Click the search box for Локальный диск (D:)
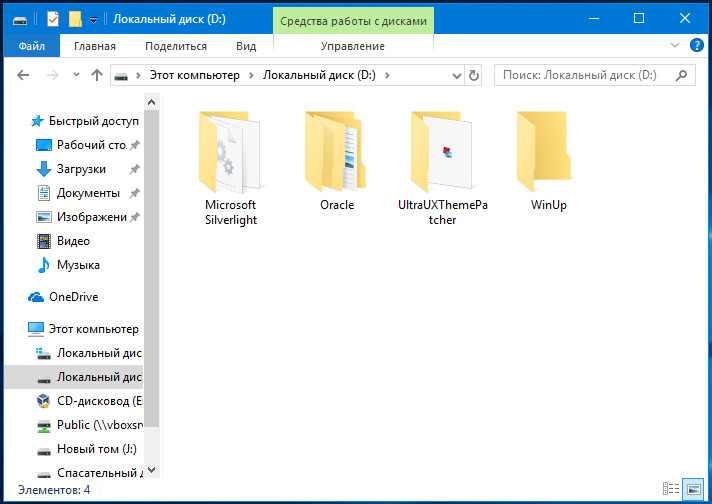Image resolution: width=712 pixels, height=504 pixels. pyautogui.click(x=594, y=75)
